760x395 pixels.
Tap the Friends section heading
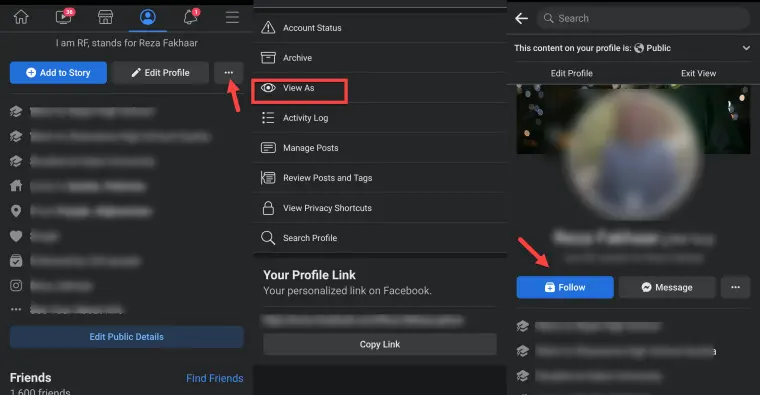[x=31, y=378]
